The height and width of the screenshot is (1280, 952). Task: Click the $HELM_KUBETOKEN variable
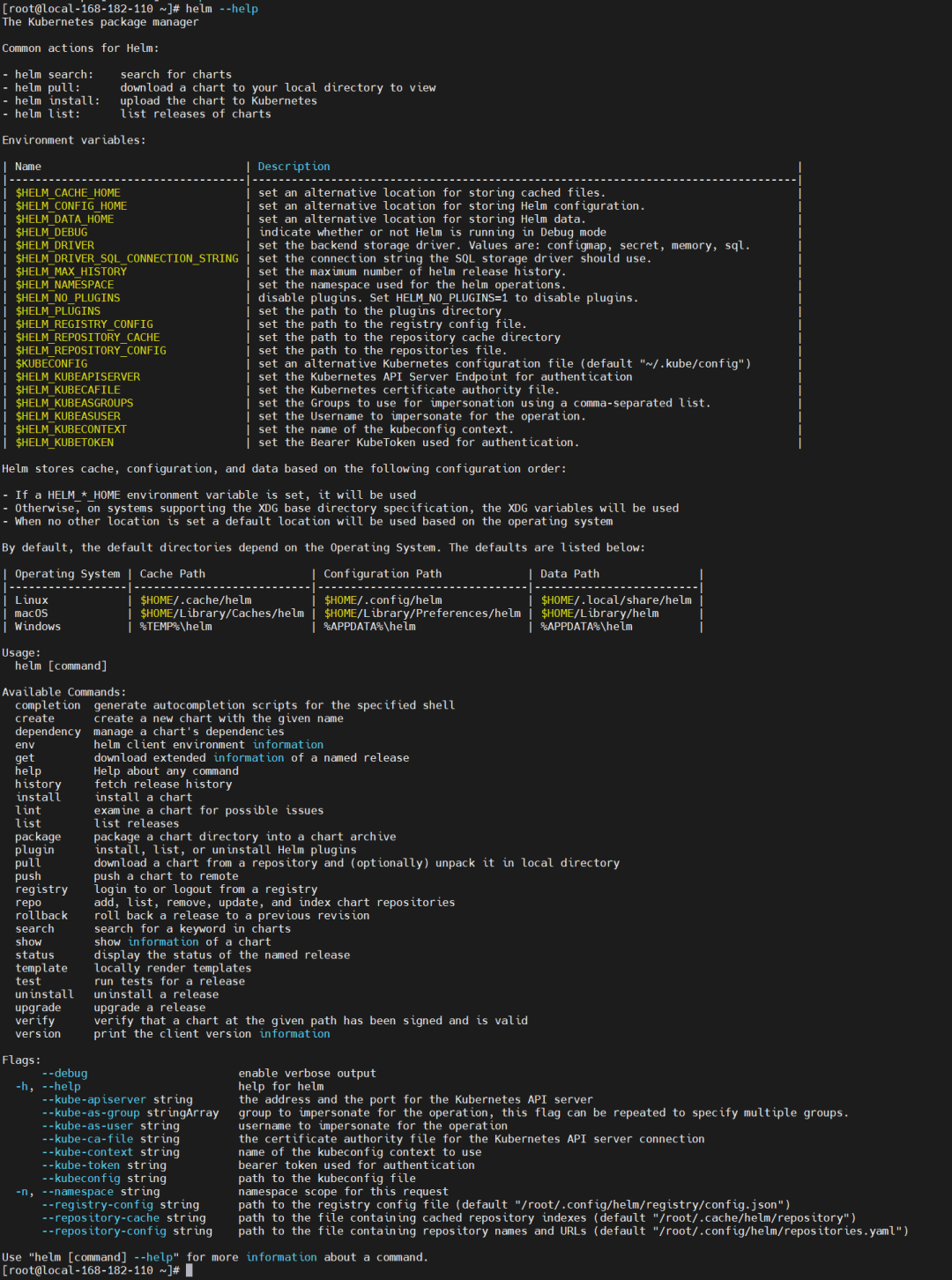[x=64, y=443]
